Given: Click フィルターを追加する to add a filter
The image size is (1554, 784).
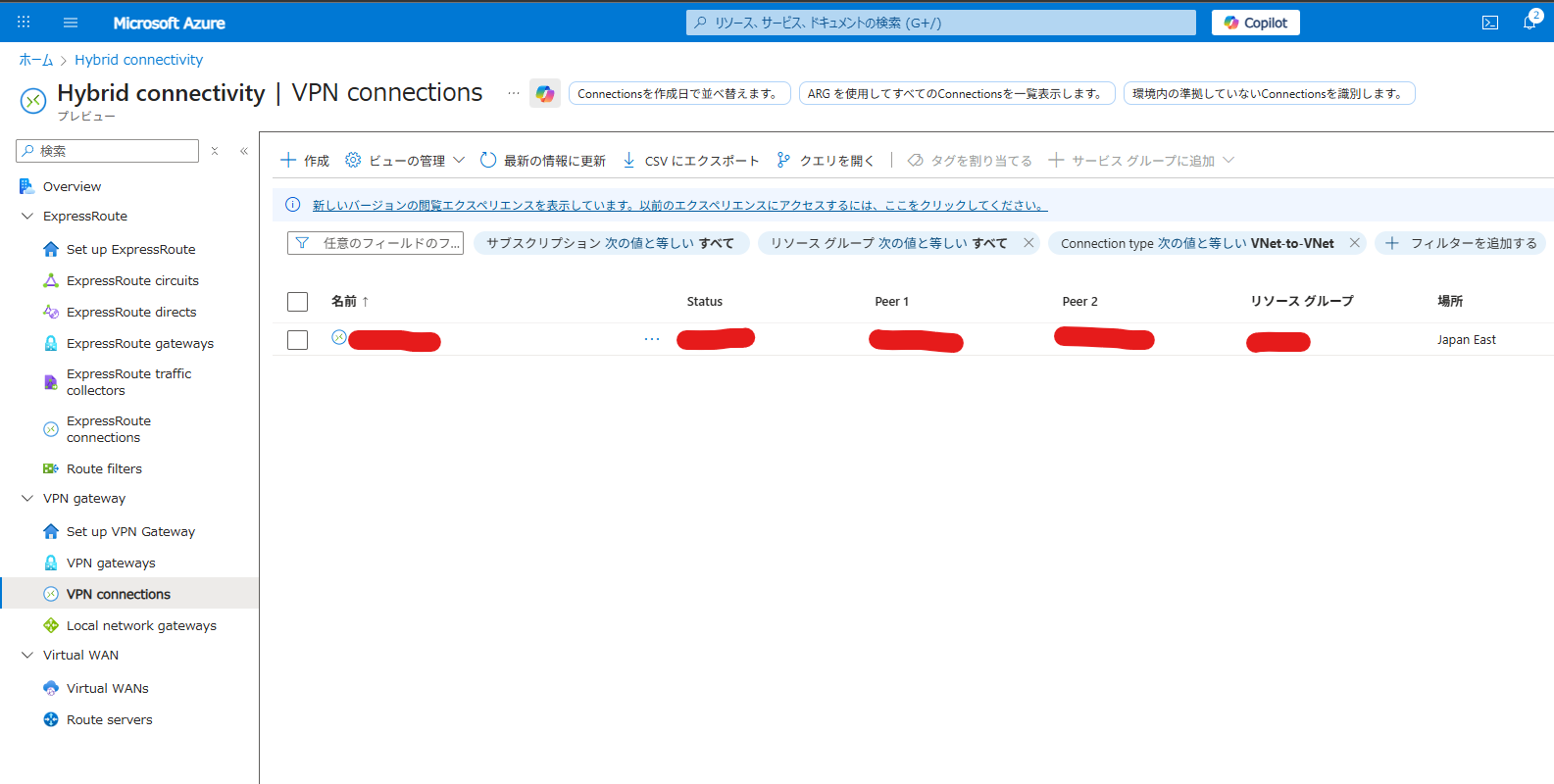Looking at the screenshot, I should [1460, 243].
